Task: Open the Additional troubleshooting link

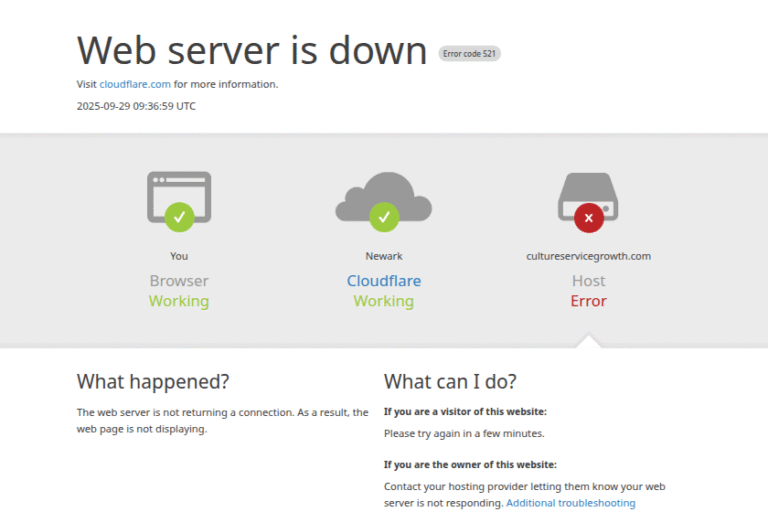Action: (570, 503)
